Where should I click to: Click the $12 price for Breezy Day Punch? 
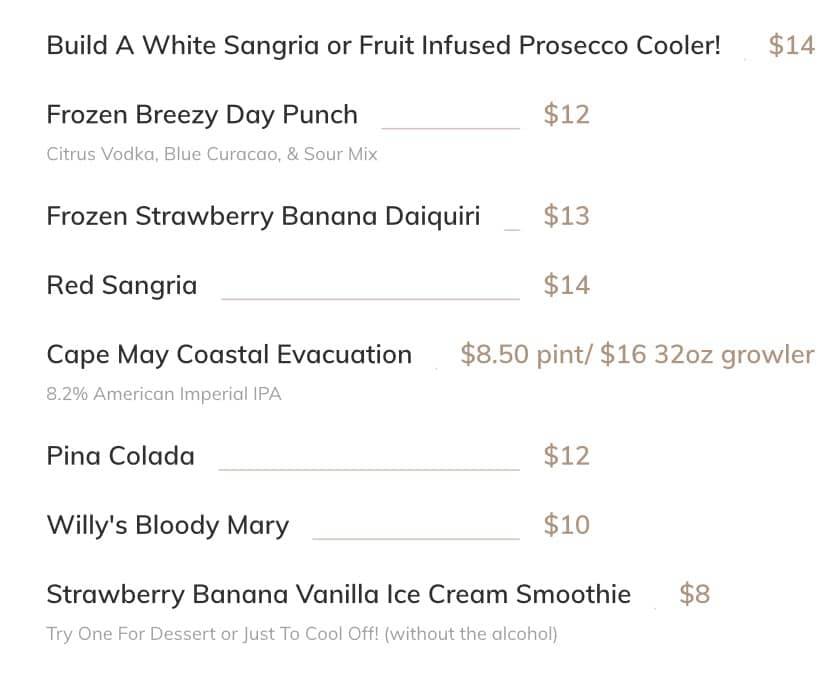(566, 115)
